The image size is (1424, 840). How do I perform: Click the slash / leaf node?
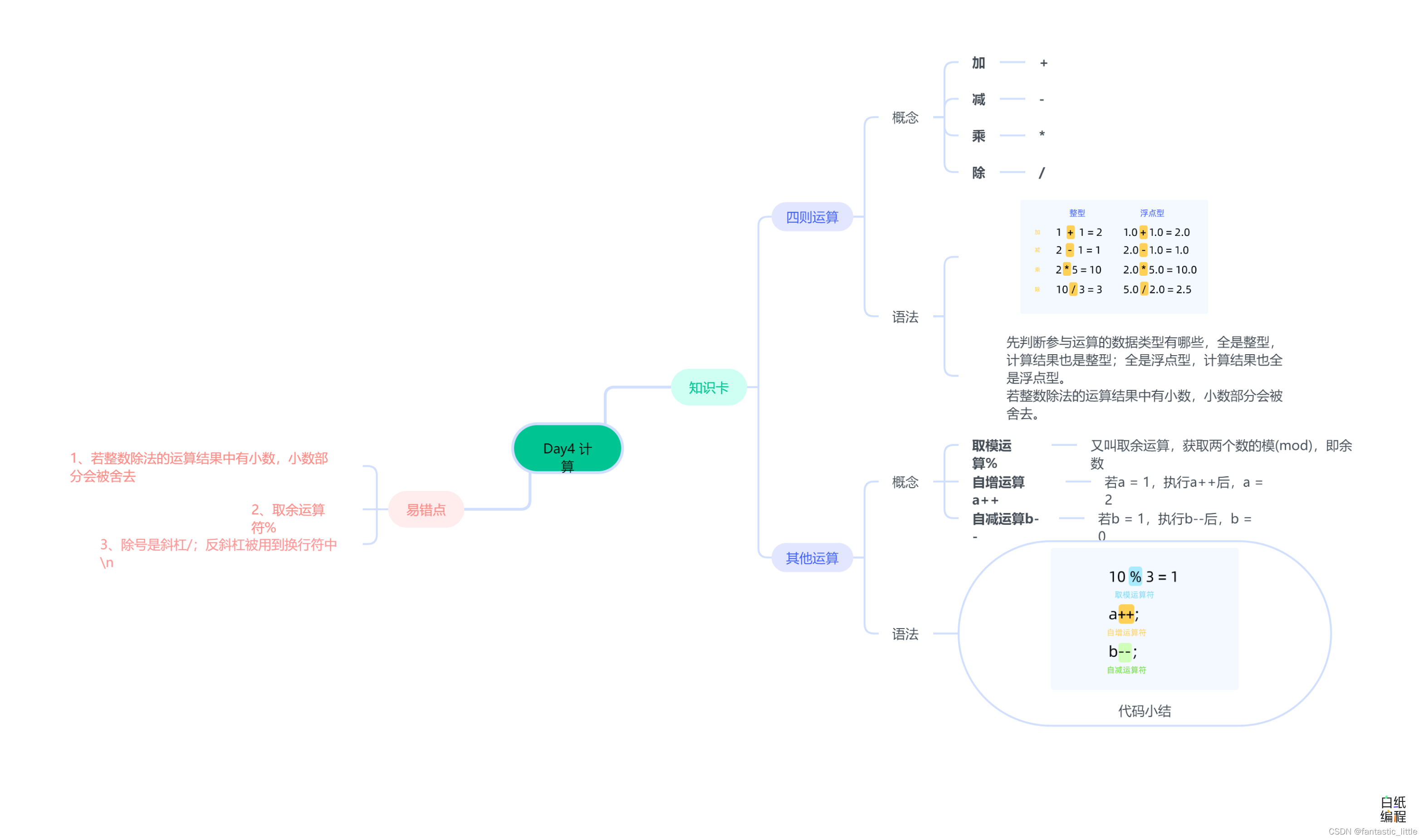click(x=1042, y=173)
